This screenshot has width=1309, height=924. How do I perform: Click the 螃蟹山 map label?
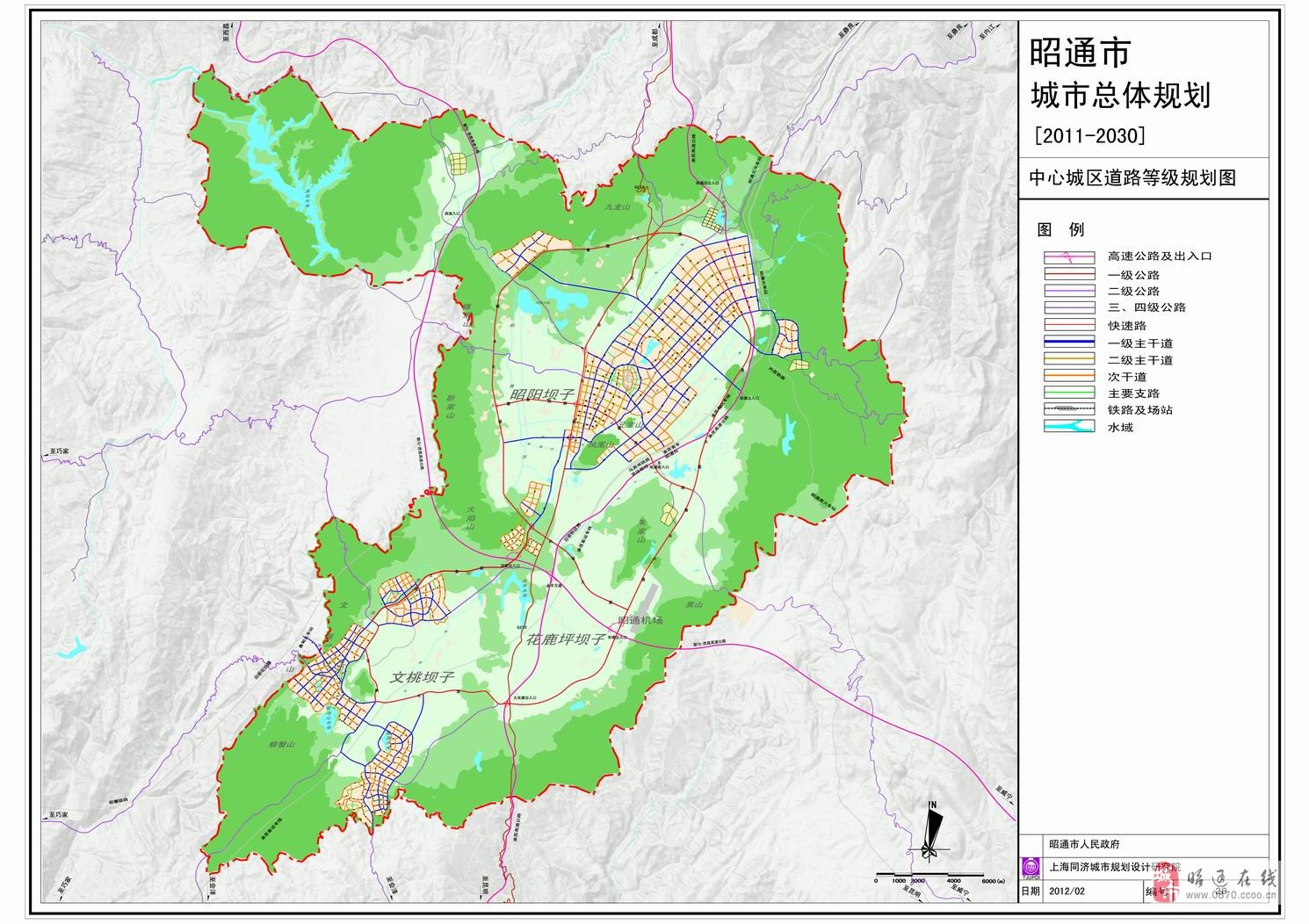[x=282, y=744]
